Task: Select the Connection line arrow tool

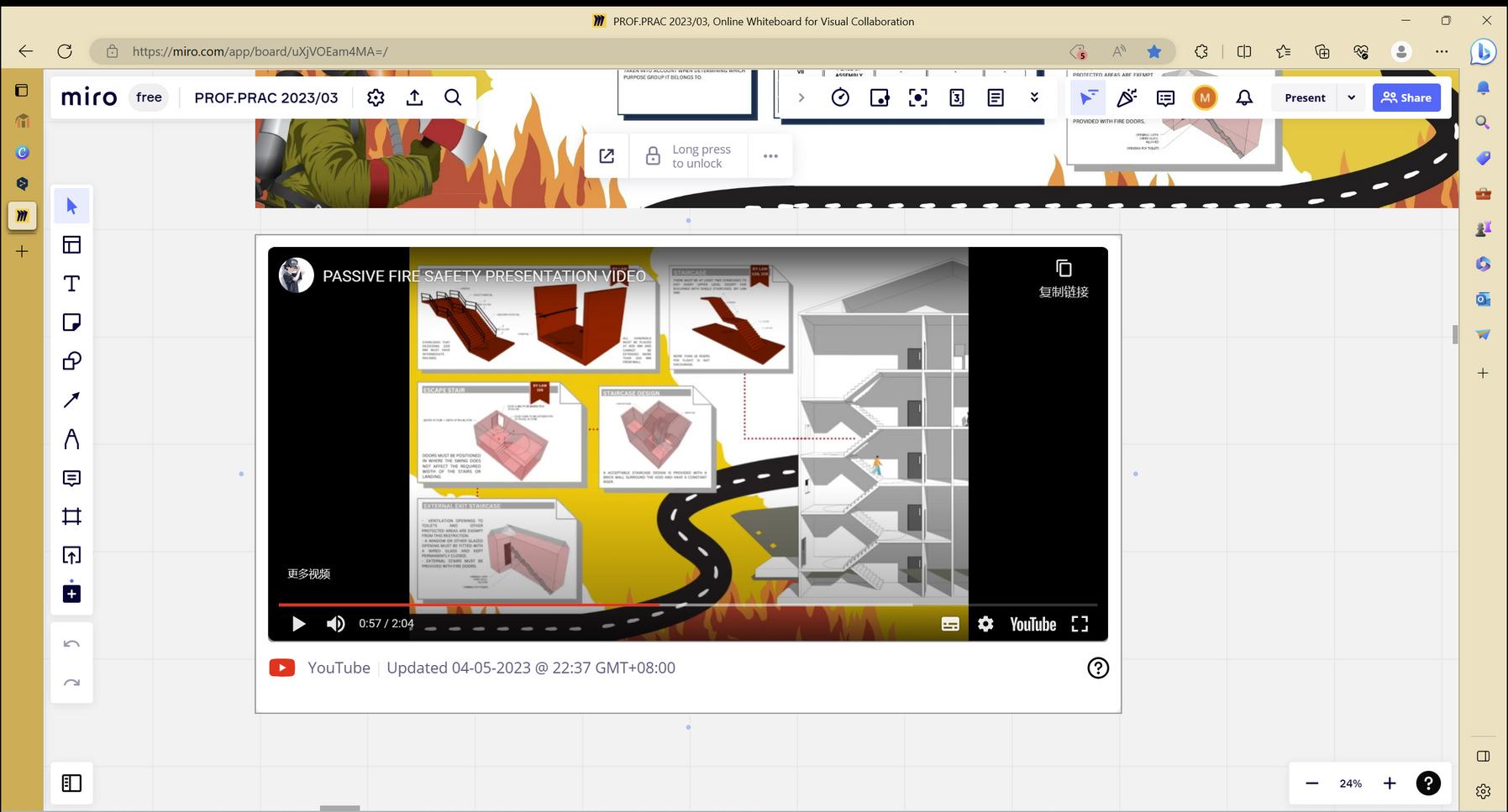Action: pos(71,400)
